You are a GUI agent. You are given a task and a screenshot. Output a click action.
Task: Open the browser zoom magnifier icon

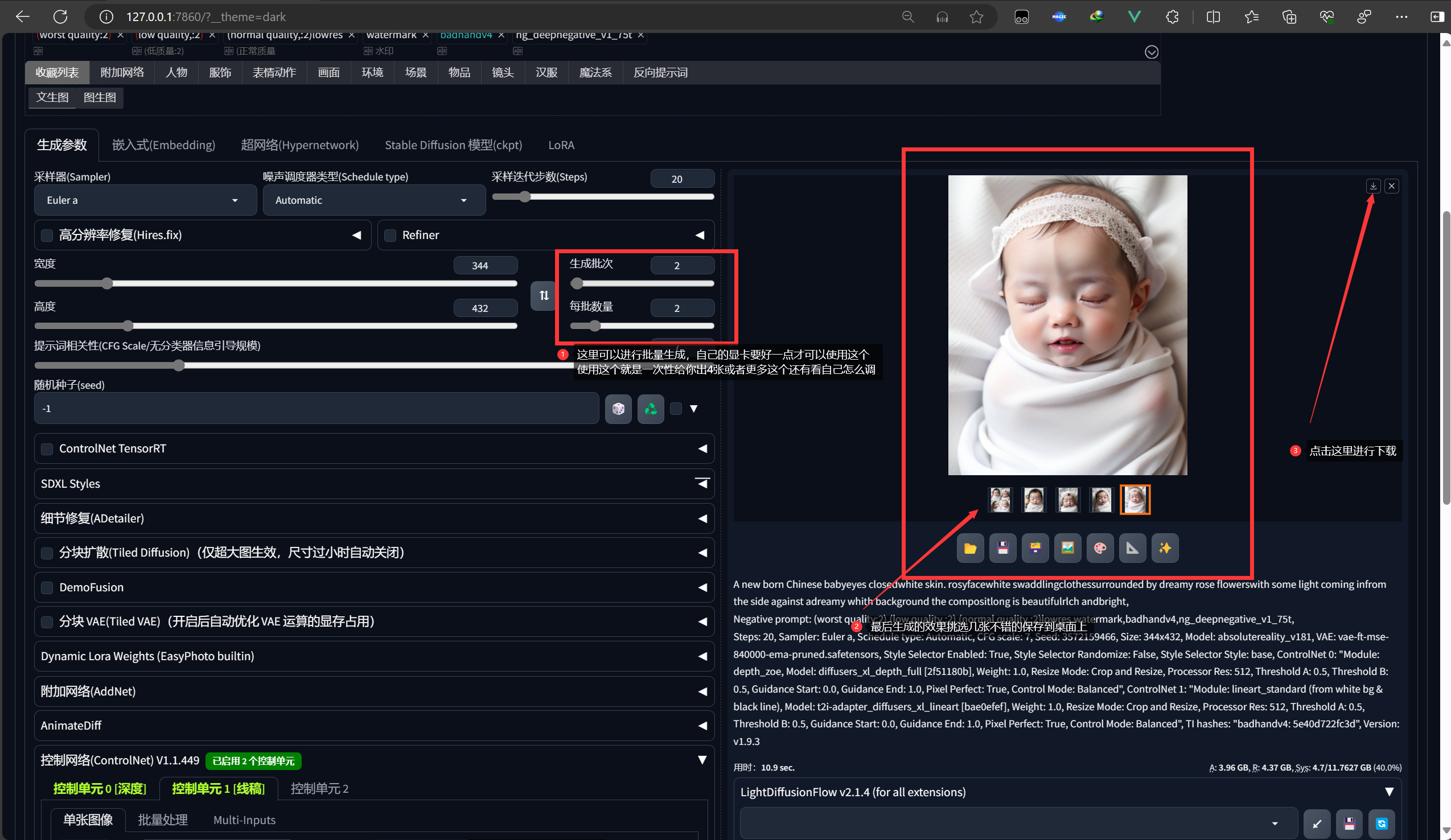coord(908,17)
